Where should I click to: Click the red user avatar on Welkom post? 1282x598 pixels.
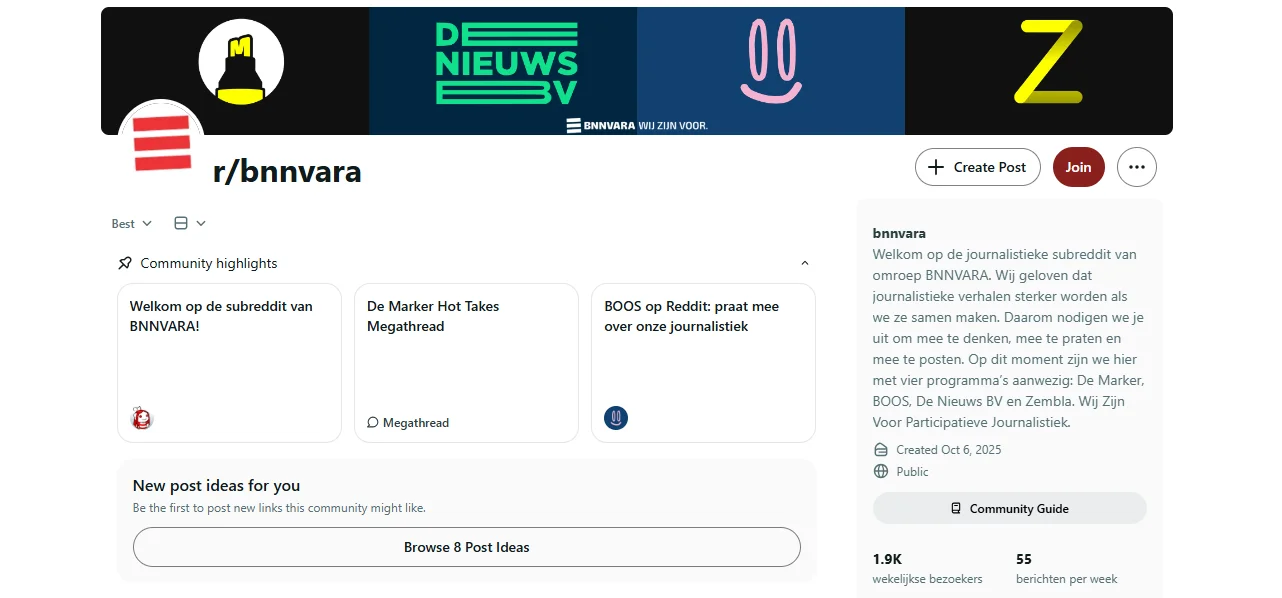[x=142, y=418]
